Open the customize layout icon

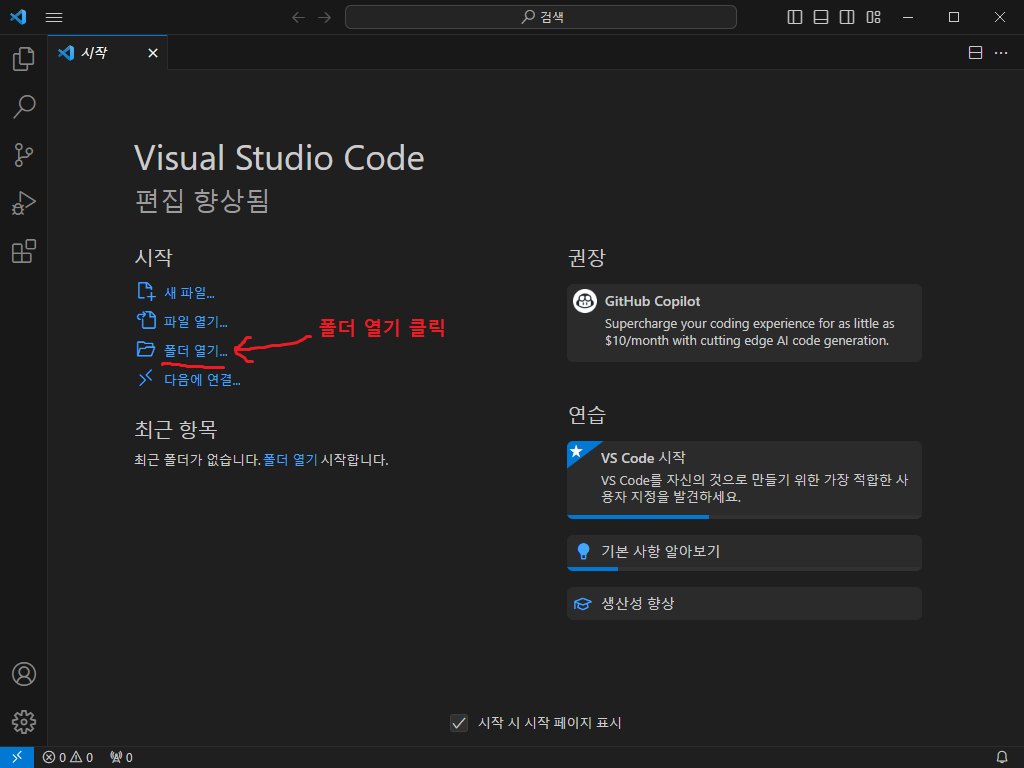pos(873,17)
